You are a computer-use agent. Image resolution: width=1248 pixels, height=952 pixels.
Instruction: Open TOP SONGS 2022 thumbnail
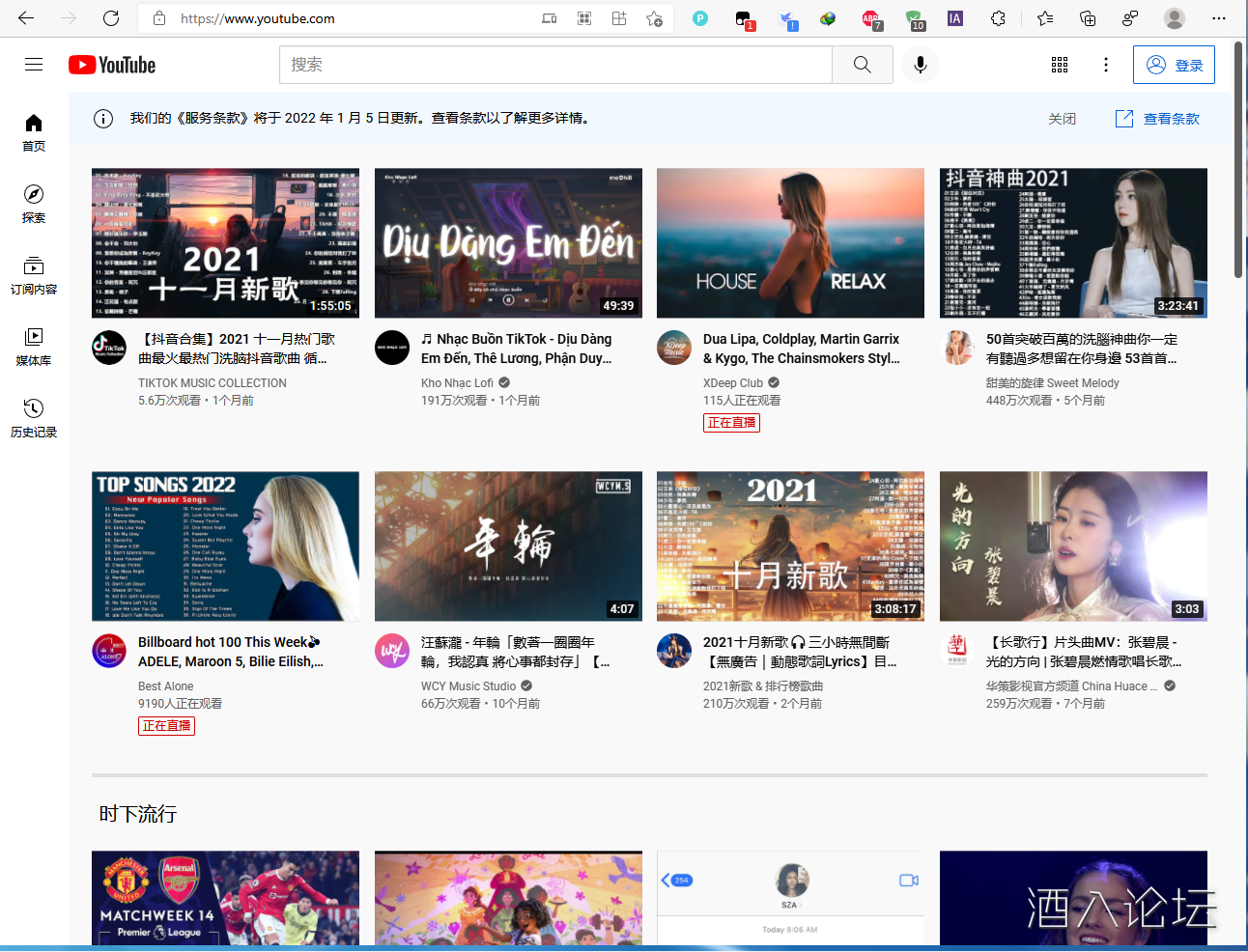point(225,546)
